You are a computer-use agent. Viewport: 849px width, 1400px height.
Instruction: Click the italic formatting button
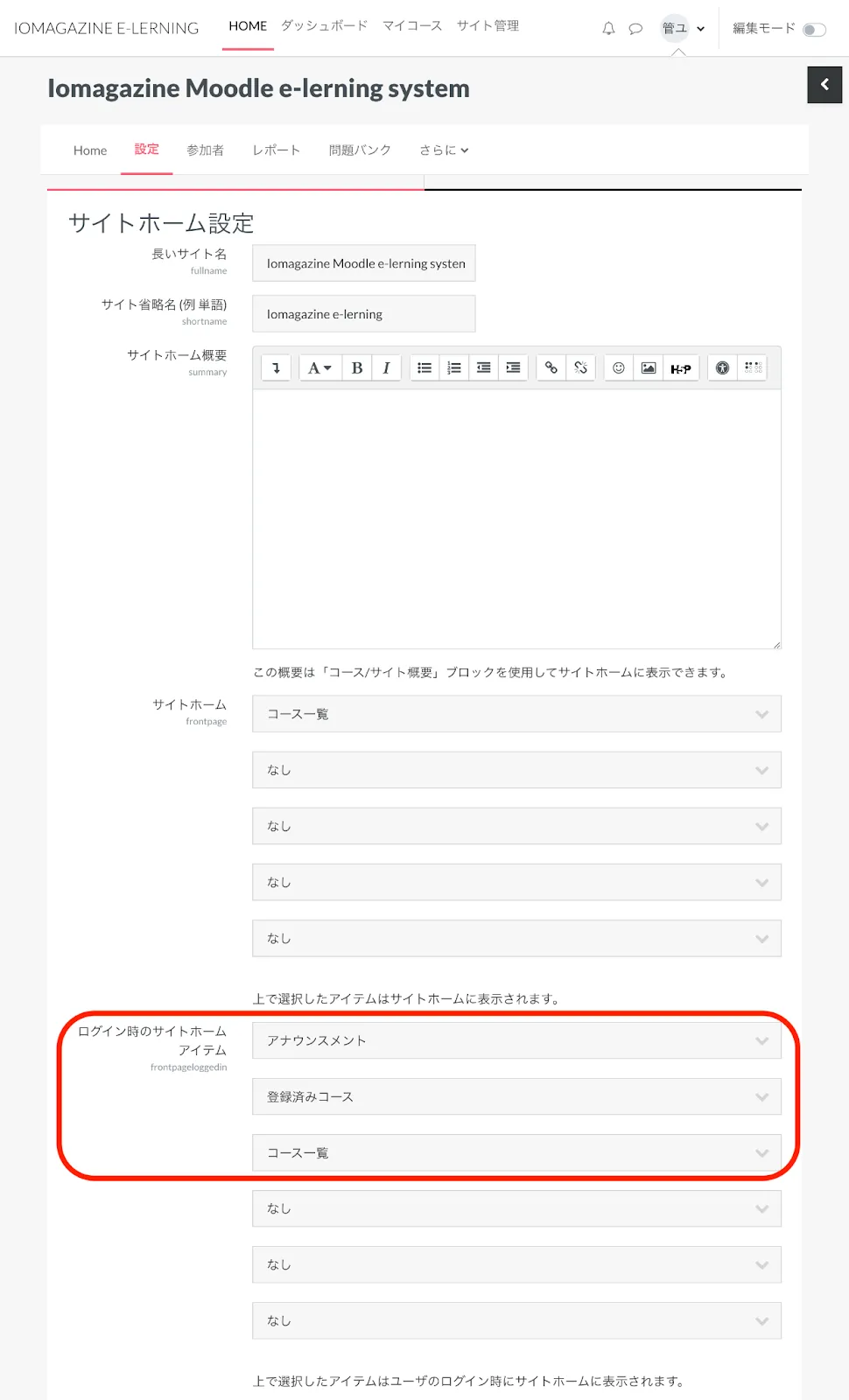[386, 368]
